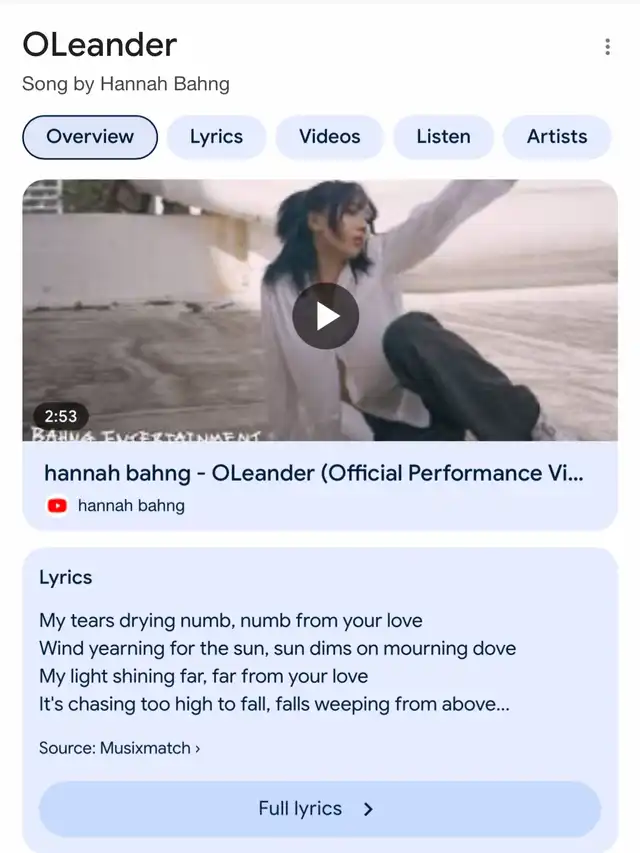Click the hannah bahng channel name
This screenshot has width=640, height=853.
coord(131,506)
